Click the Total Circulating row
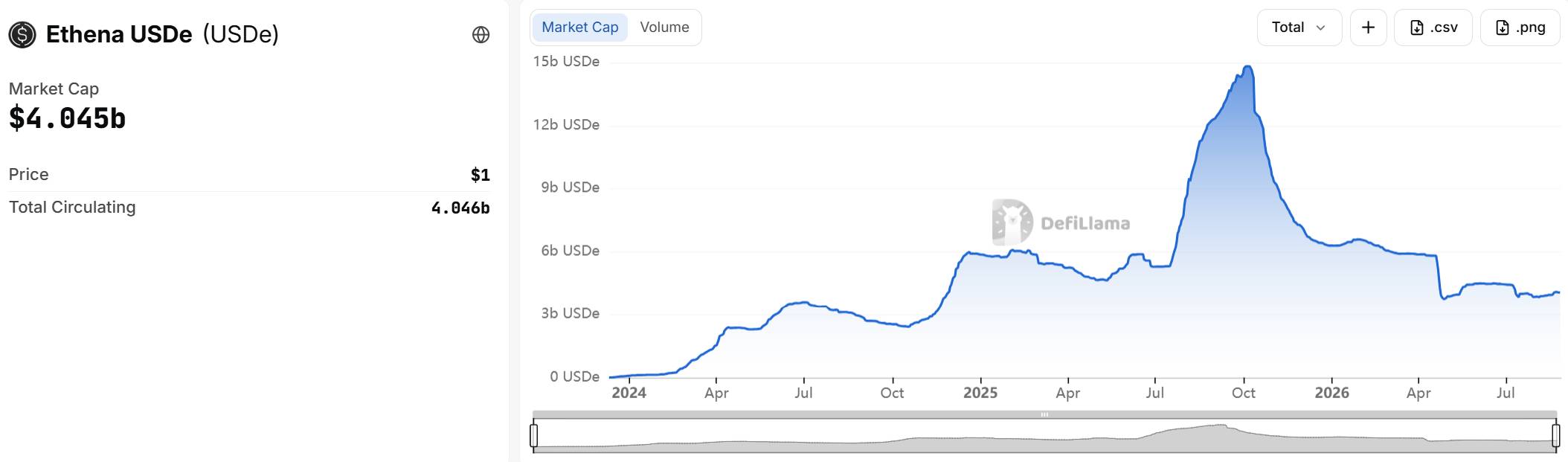 pyautogui.click(x=249, y=208)
